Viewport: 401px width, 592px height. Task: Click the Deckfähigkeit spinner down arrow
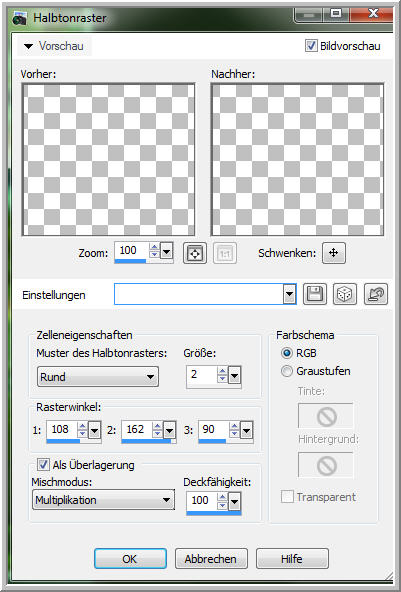(222, 506)
